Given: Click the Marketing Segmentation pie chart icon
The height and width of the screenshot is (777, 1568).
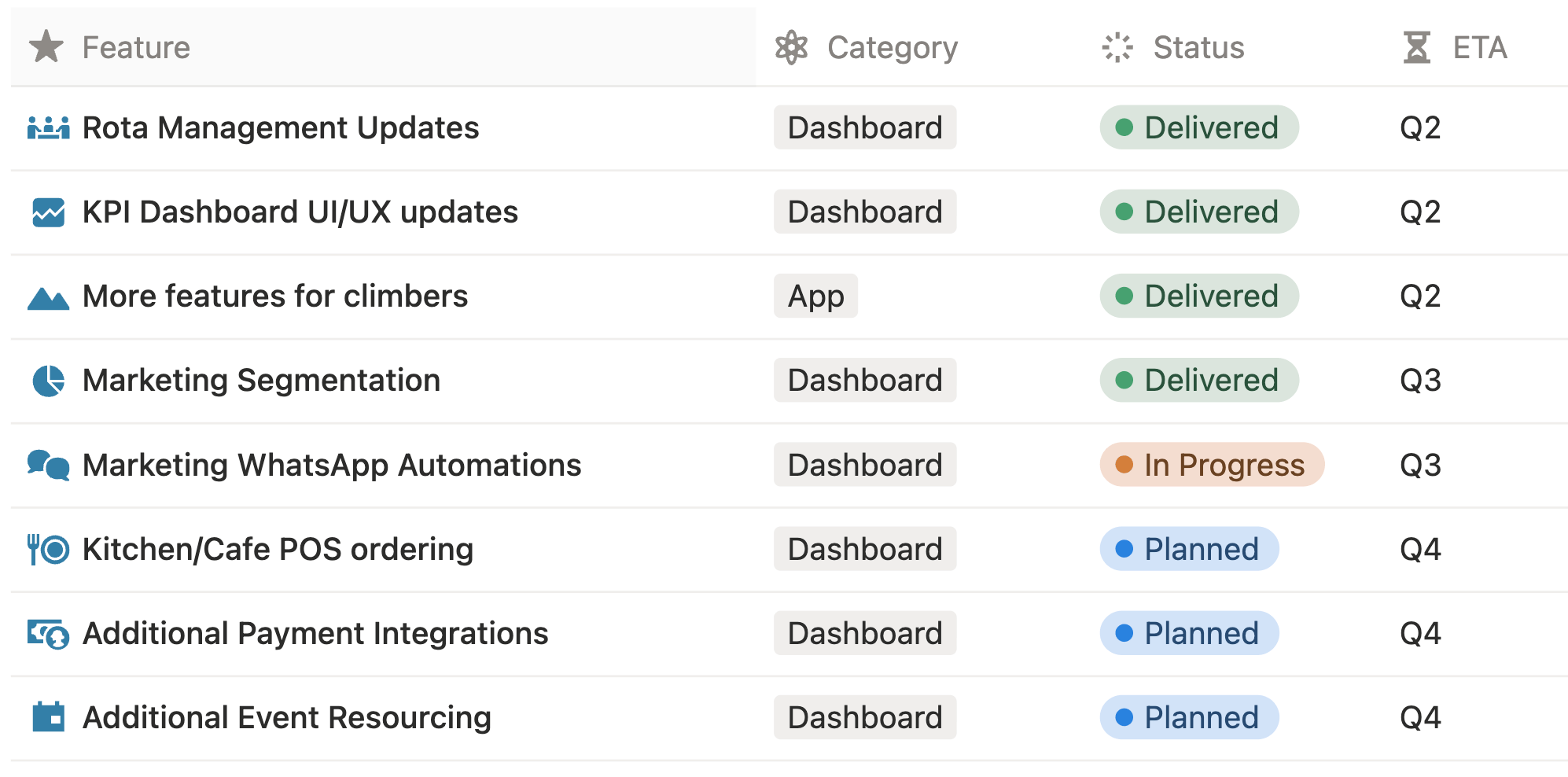Looking at the screenshot, I should [48, 381].
